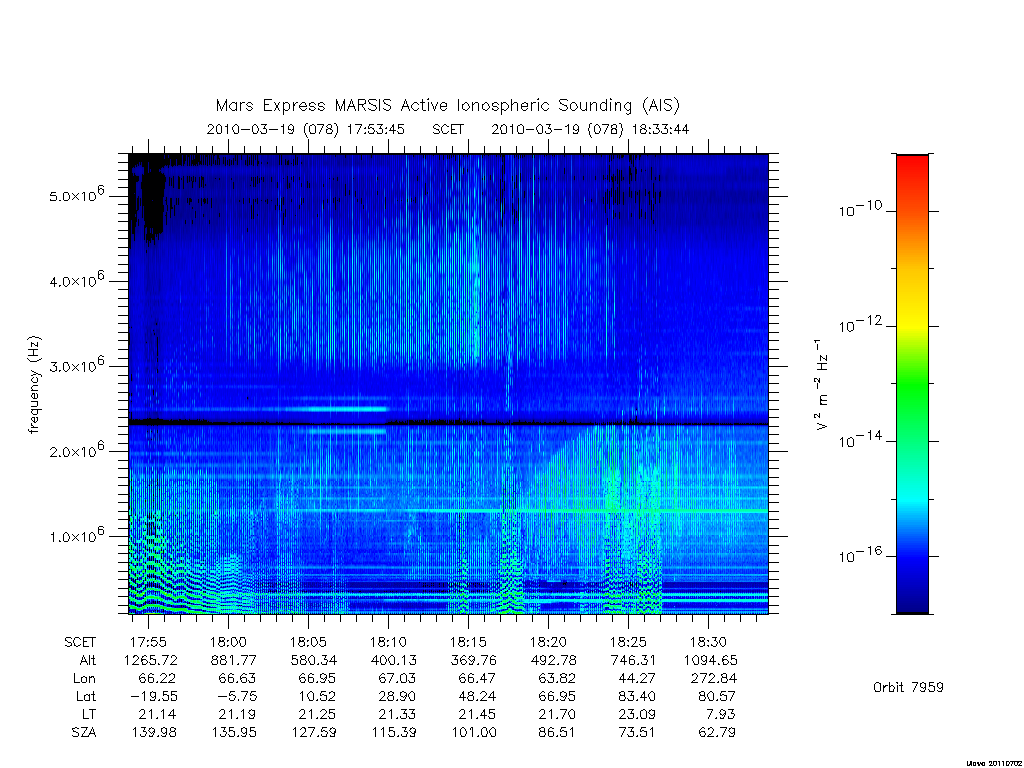The width and height of the screenshot is (1024, 768).
Task: Click the '4.0×10^6' frequency tick label
Action: (76, 280)
